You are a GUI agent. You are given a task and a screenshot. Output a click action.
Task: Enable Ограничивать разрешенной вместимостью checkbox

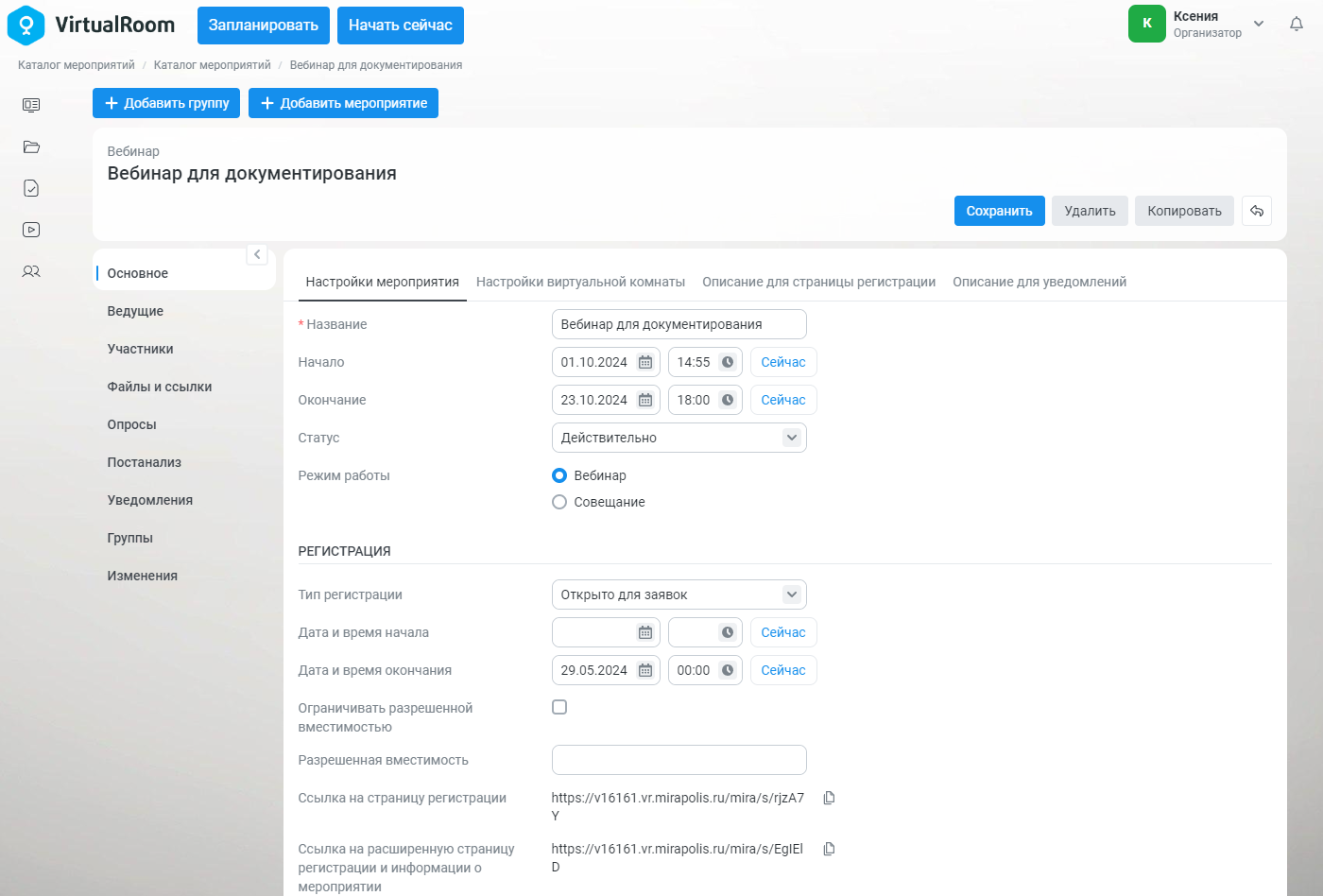tap(559, 707)
